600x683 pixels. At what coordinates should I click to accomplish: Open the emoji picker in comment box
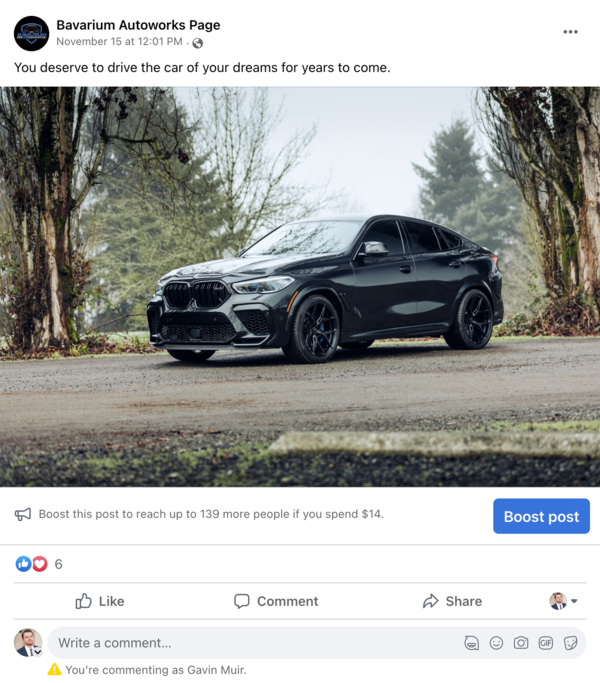pos(496,643)
